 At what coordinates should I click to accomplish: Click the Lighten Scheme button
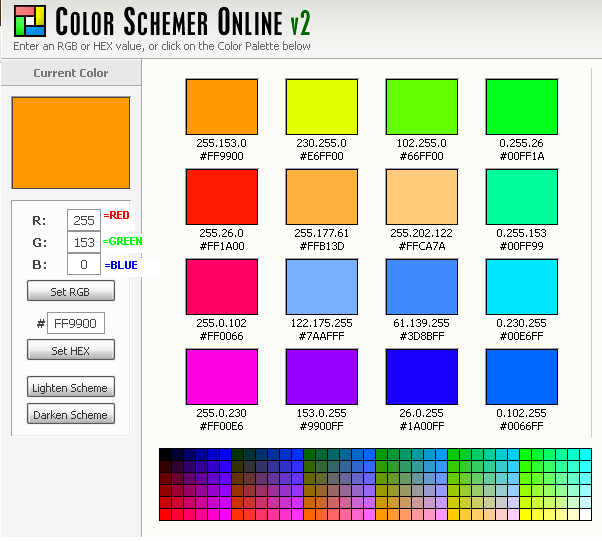click(71, 387)
